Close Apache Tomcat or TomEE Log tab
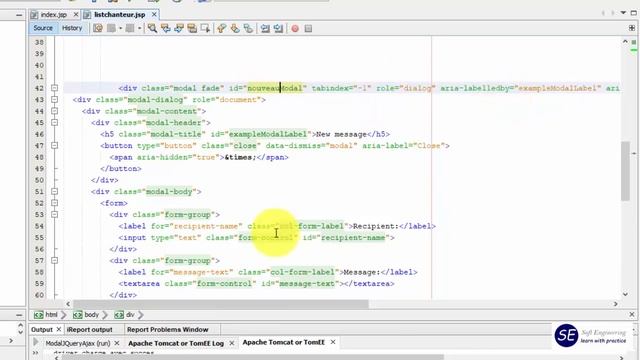Image resolution: width=640 pixels, height=360 pixels. (231, 343)
